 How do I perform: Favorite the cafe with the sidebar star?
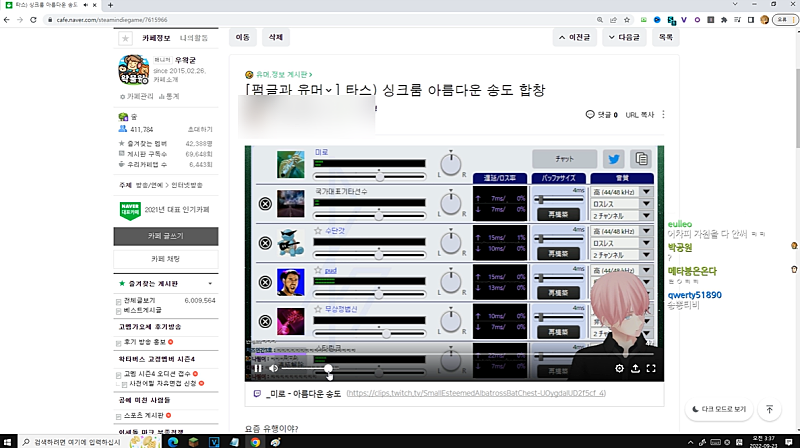click(x=125, y=38)
